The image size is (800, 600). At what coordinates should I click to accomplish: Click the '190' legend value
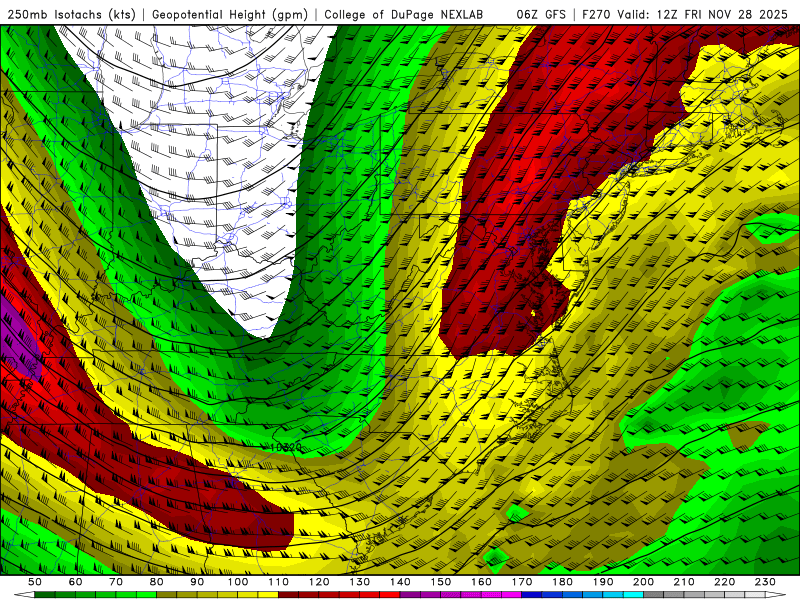[x=603, y=582]
